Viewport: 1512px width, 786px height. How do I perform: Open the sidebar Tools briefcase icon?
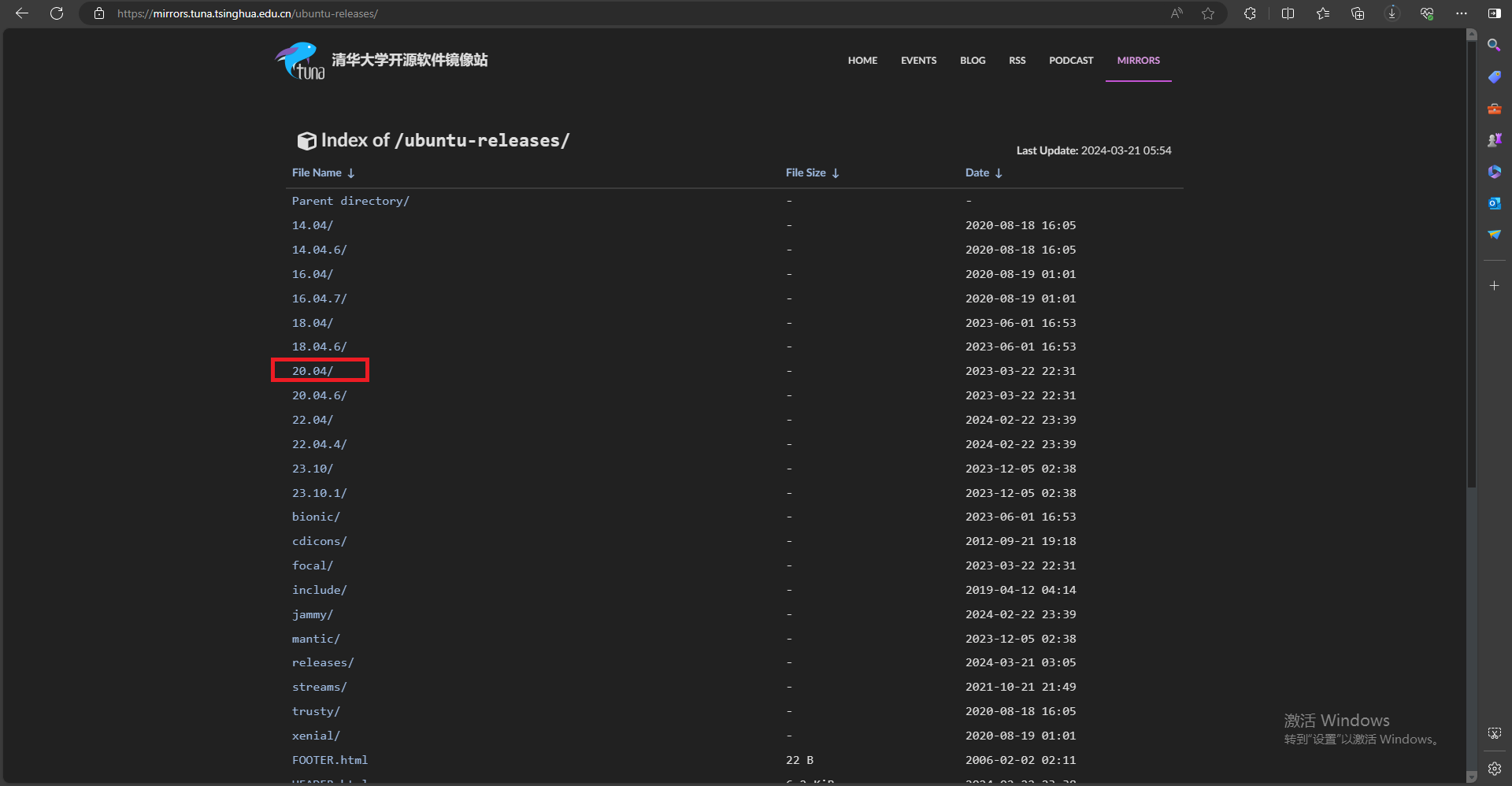click(x=1494, y=109)
